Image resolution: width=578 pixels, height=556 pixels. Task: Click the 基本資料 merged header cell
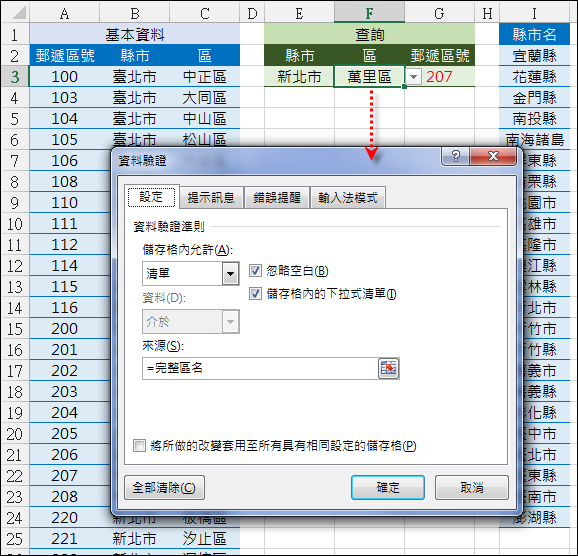tap(135, 34)
